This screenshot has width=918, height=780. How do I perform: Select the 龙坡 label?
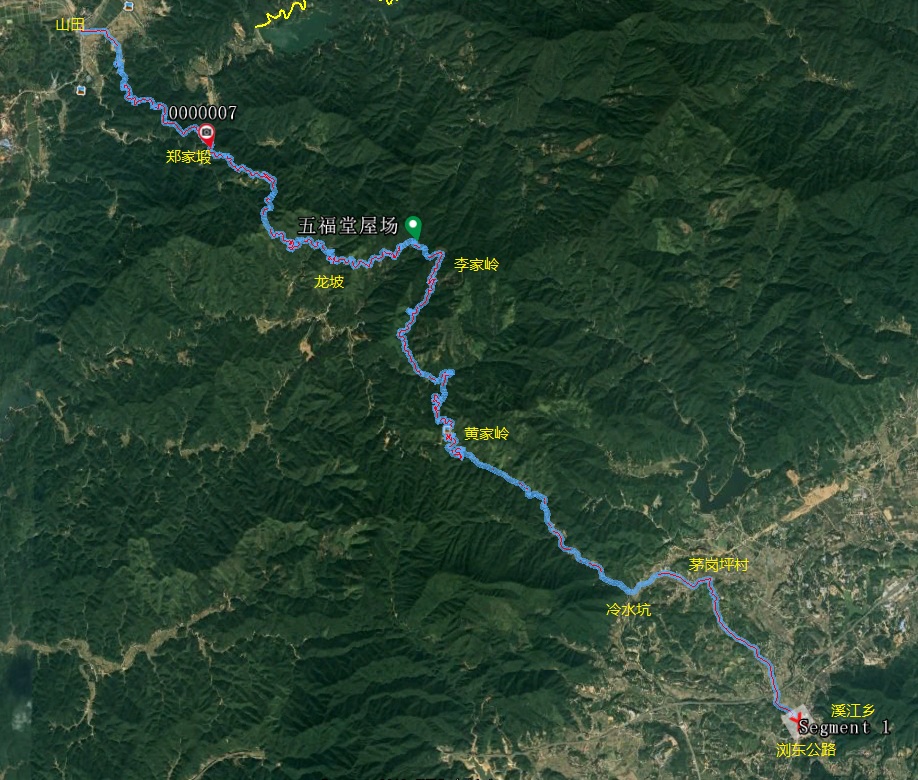tap(328, 282)
